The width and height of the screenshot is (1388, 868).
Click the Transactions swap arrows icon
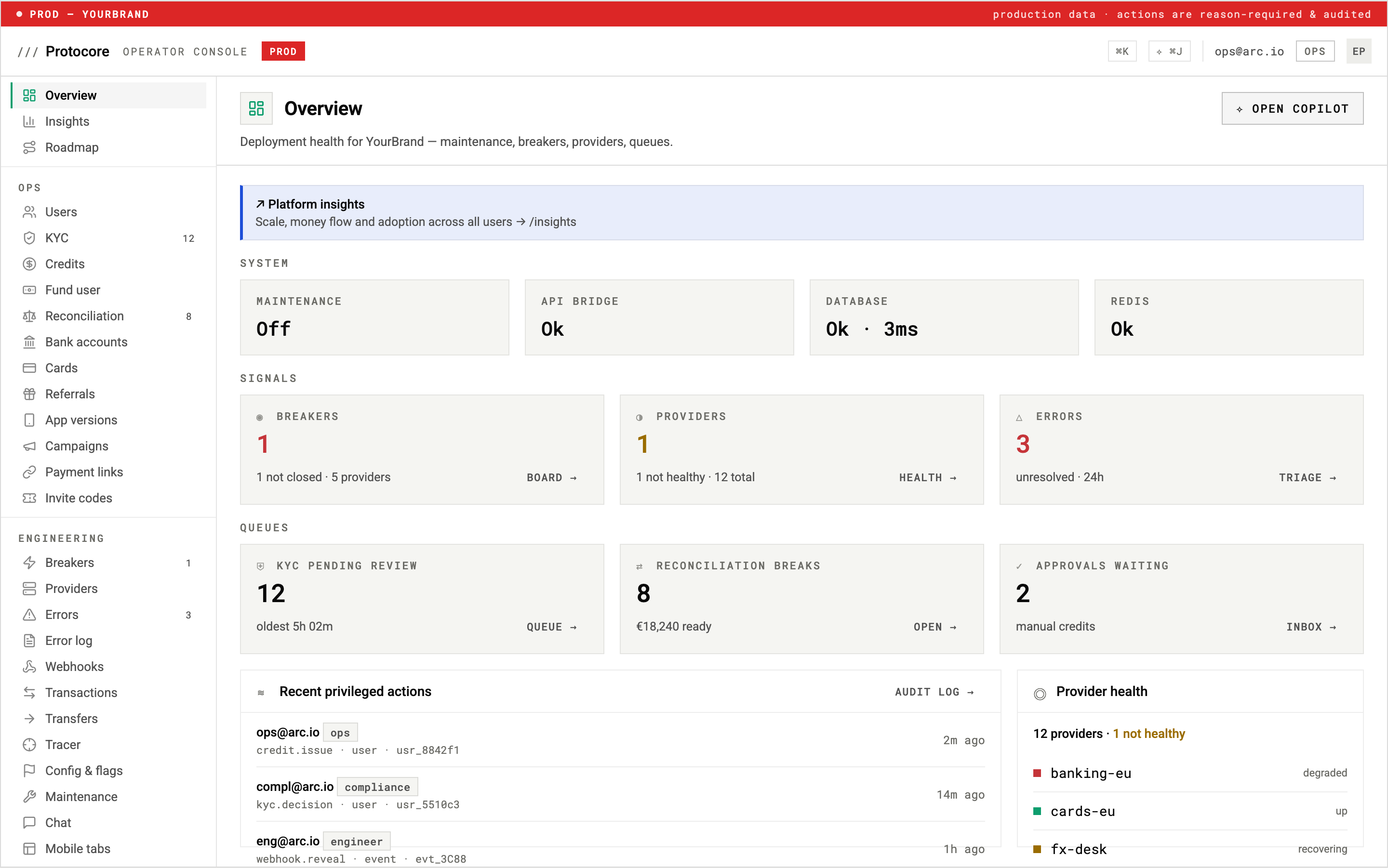29,693
